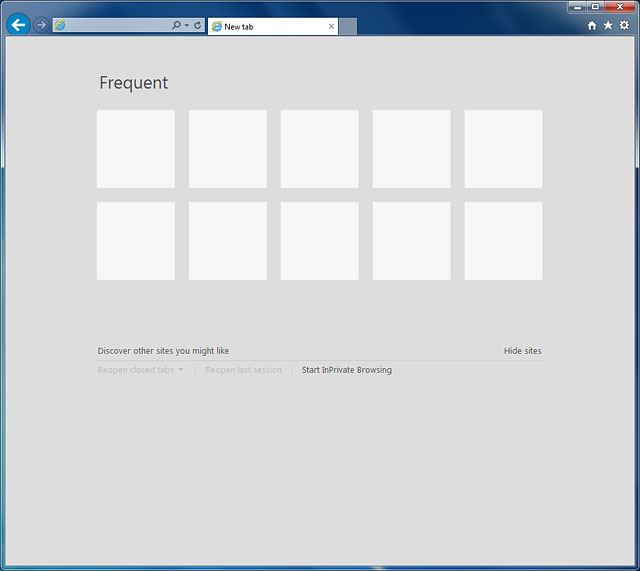Click the Search magnifier icon in address bar
640x571 pixels.
point(176,26)
